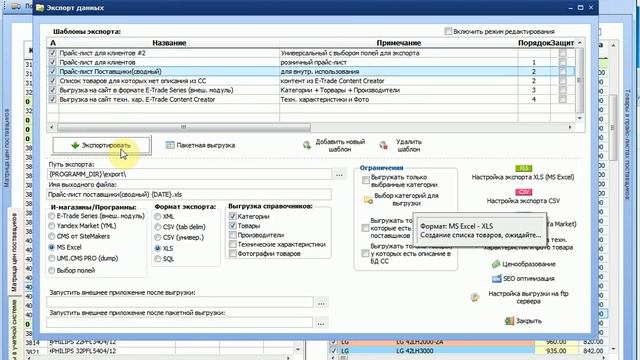
Task: Click browse button next to Путь экспорта
Action: click(x=340, y=174)
